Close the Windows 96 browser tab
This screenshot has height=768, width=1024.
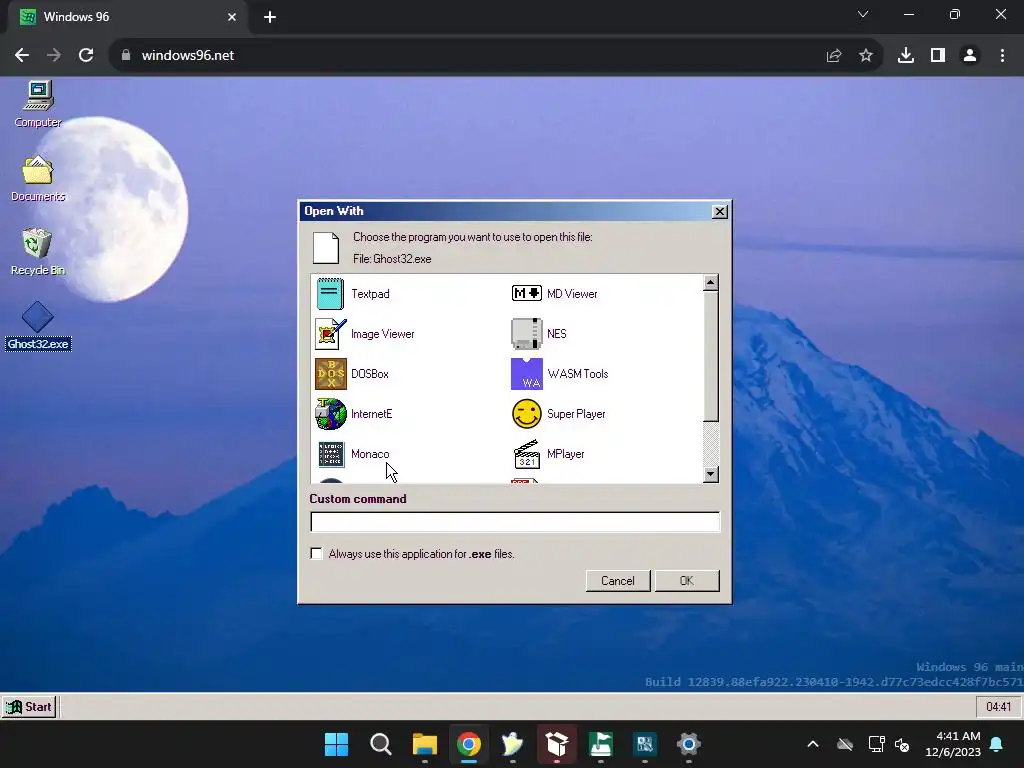point(232,17)
